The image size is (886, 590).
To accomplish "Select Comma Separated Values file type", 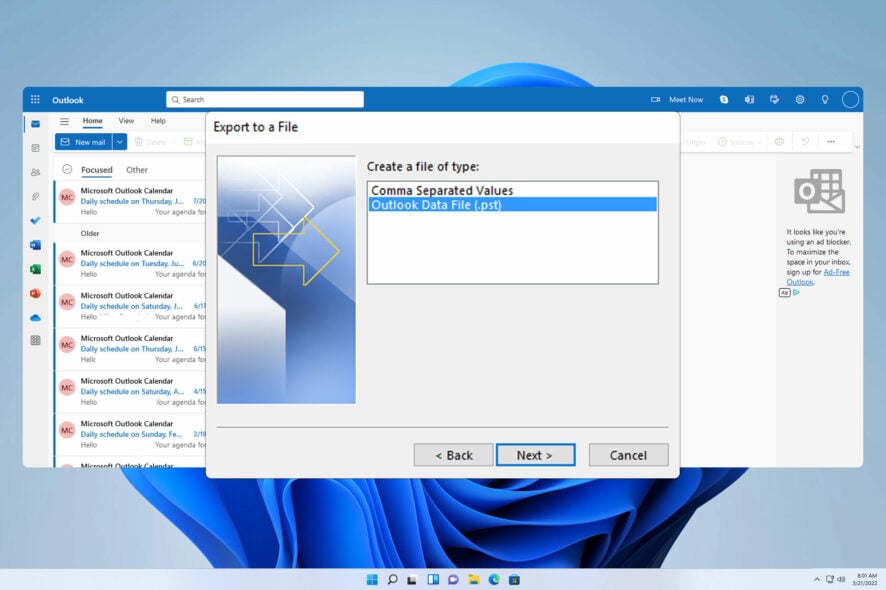I will (x=511, y=190).
